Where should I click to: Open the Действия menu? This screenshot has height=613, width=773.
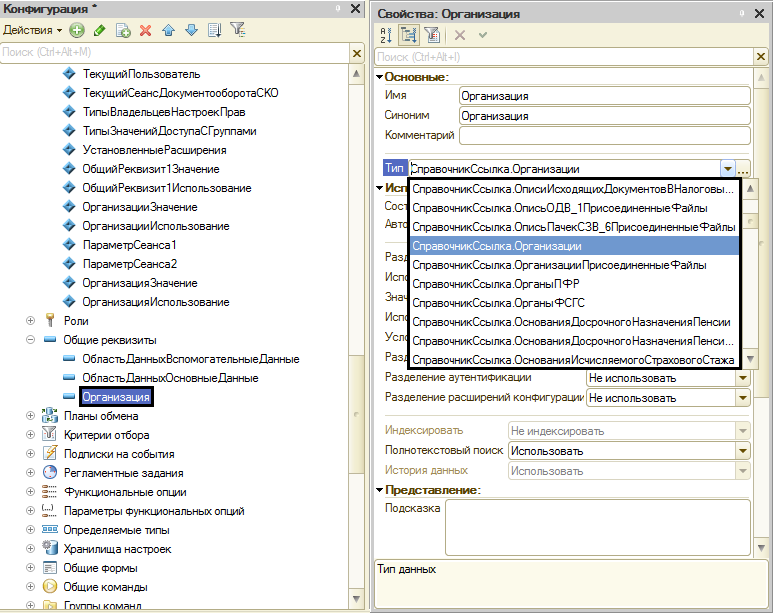pos(33,30)
